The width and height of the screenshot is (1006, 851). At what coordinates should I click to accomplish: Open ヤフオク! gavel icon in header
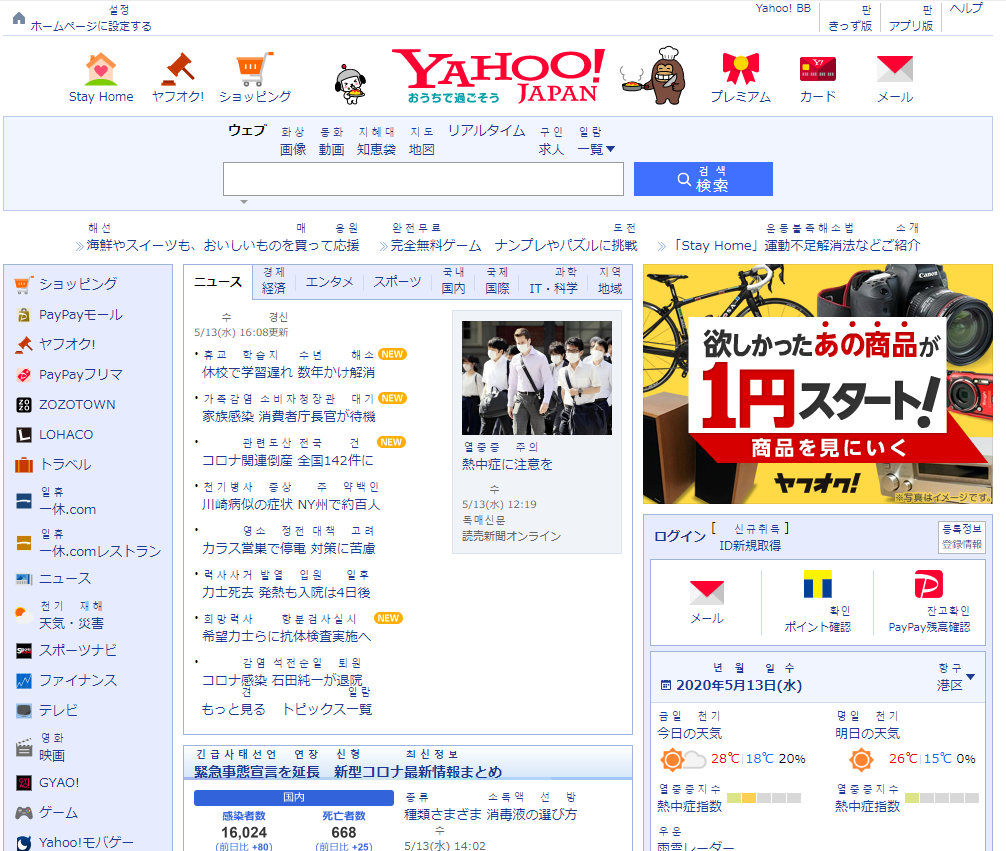(178, 69)
